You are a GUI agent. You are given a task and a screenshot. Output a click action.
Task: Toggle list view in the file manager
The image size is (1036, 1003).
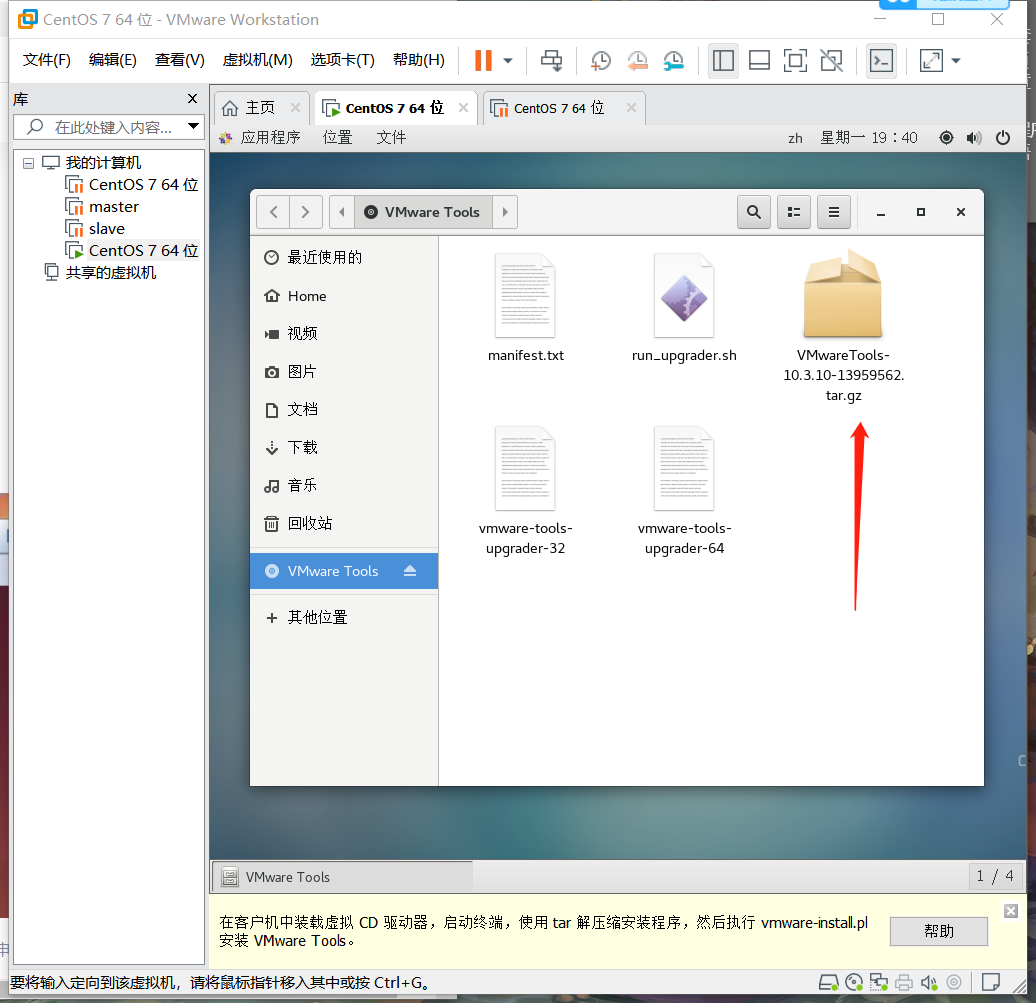point(794,212)
